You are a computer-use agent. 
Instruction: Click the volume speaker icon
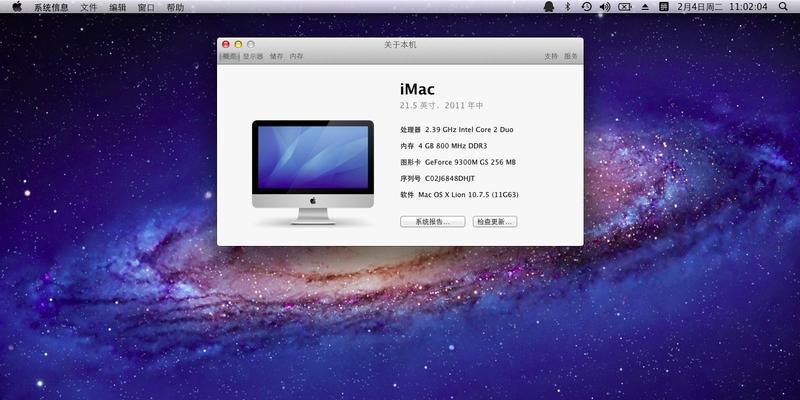[605, 7]
